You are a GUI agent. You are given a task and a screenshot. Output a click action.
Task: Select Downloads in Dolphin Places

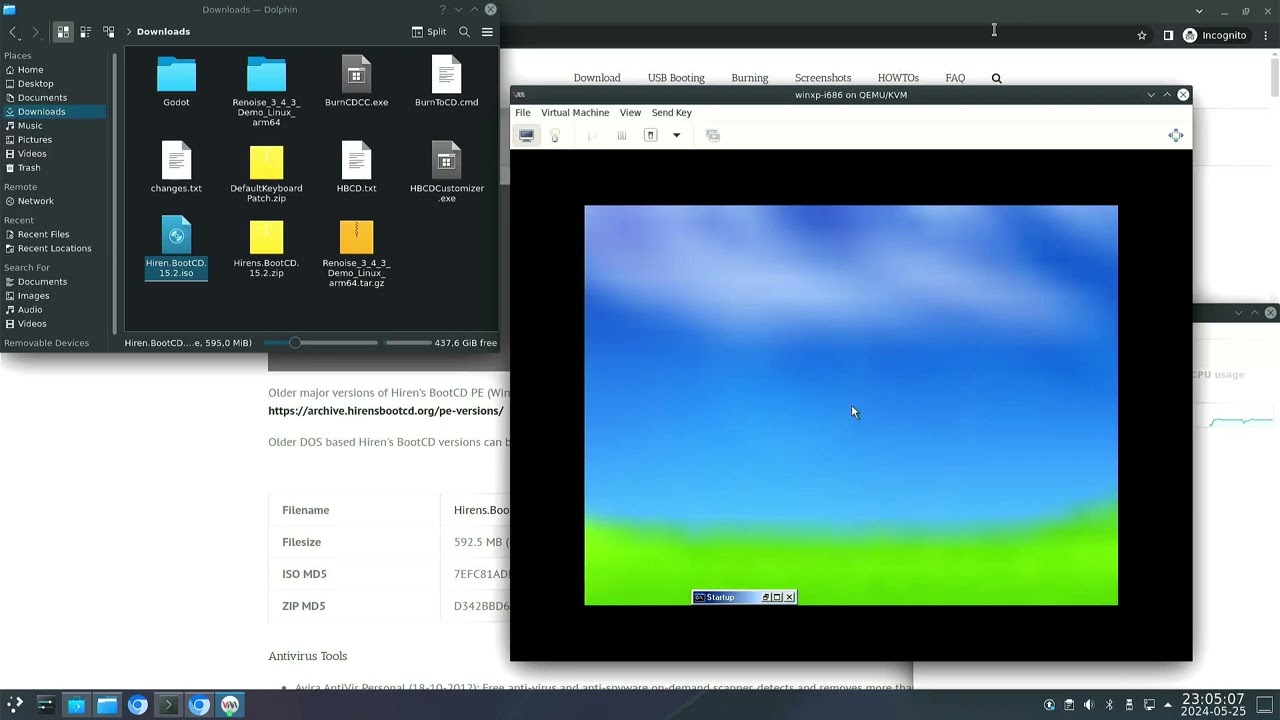click(55, 112)
